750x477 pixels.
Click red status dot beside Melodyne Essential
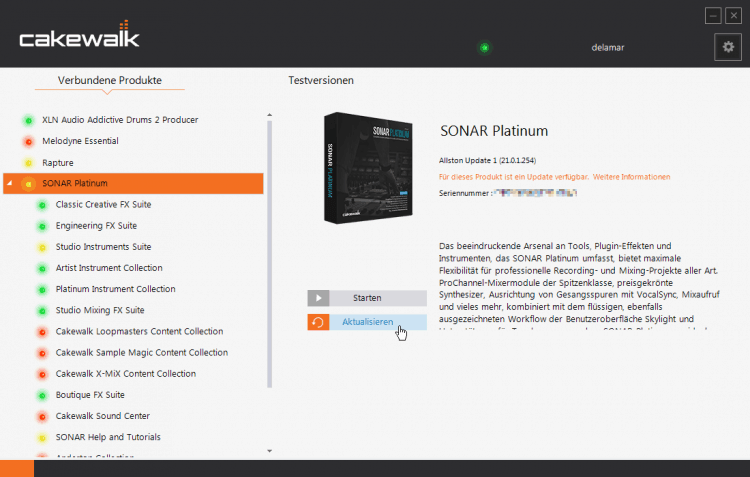pyautogui.click(x=29, y=141)
